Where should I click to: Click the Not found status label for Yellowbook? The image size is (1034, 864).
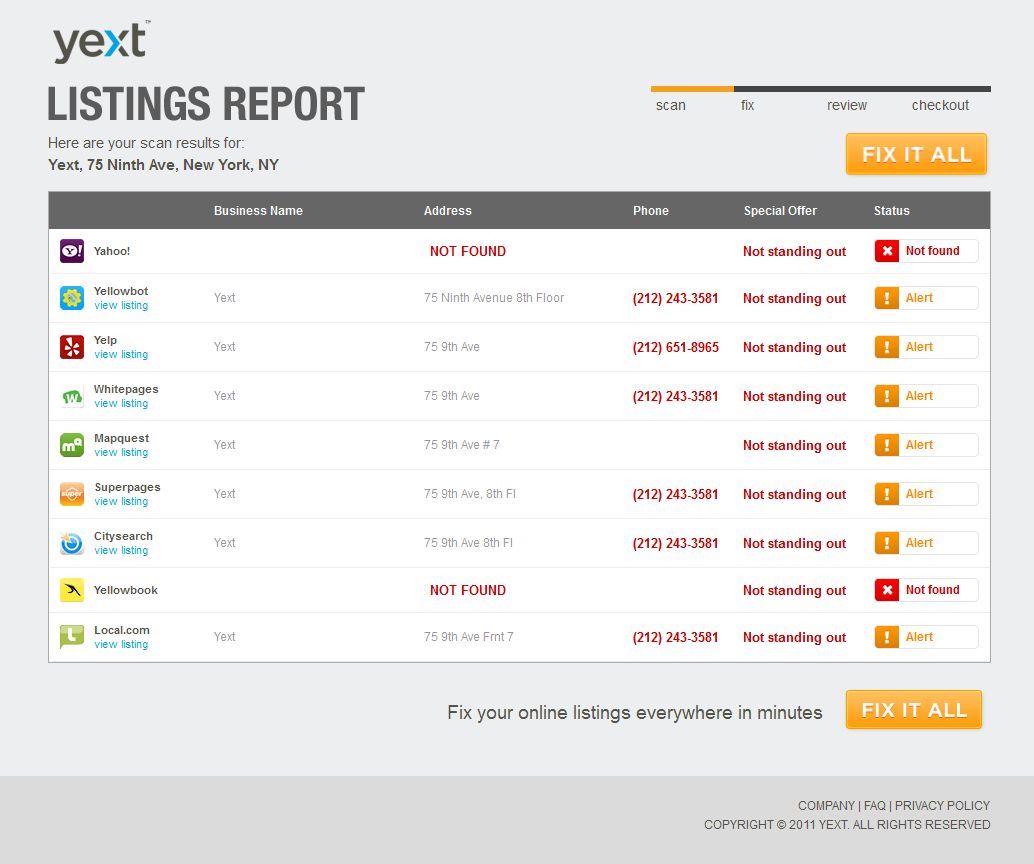coord(932,590)
